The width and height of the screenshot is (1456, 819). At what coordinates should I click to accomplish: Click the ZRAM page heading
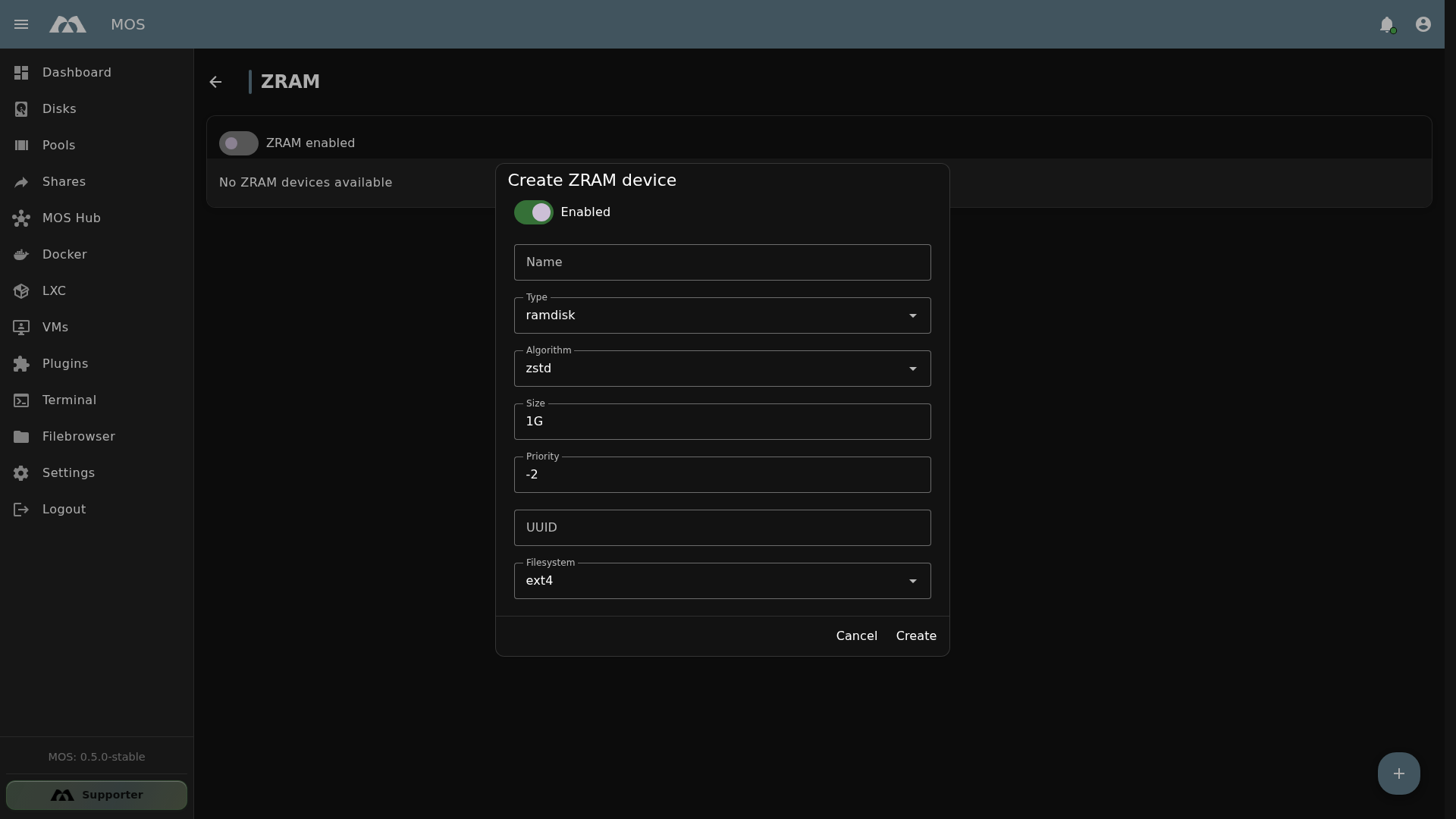(290, 82)
